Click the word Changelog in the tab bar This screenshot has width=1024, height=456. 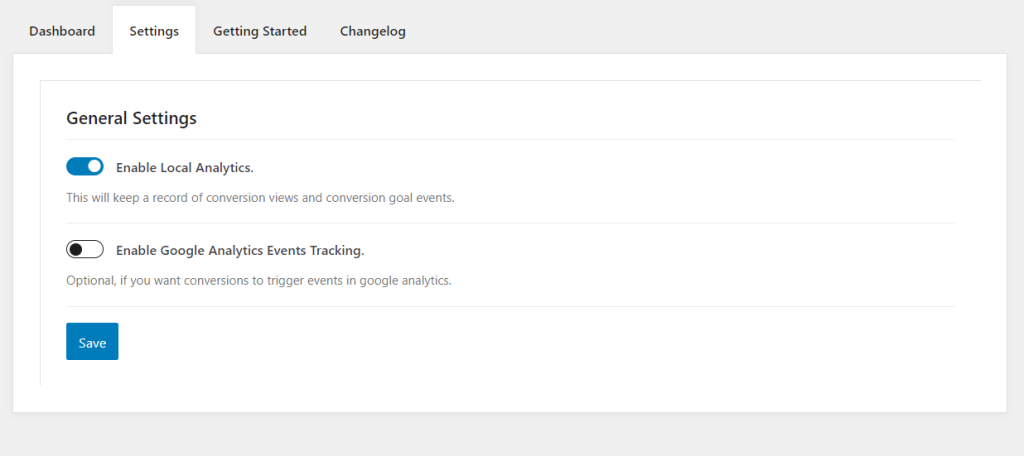[373, 31]
